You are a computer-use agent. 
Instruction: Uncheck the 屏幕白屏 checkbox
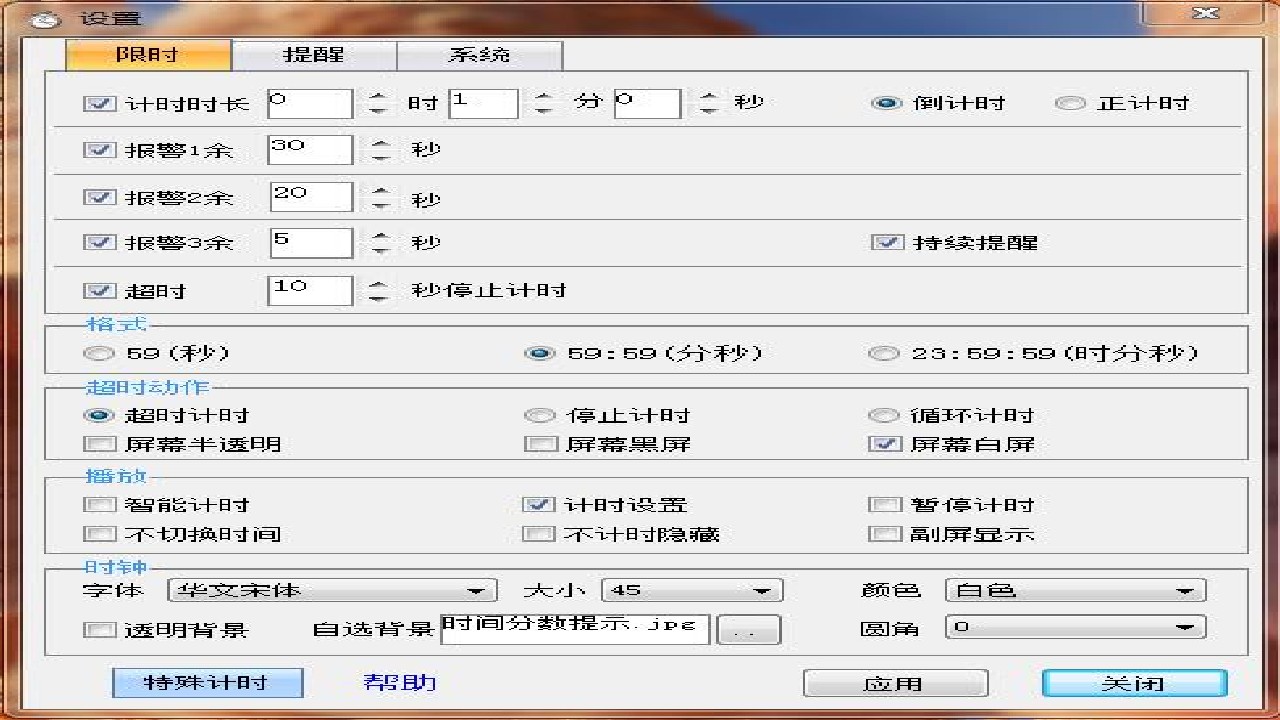coord(886,444)
